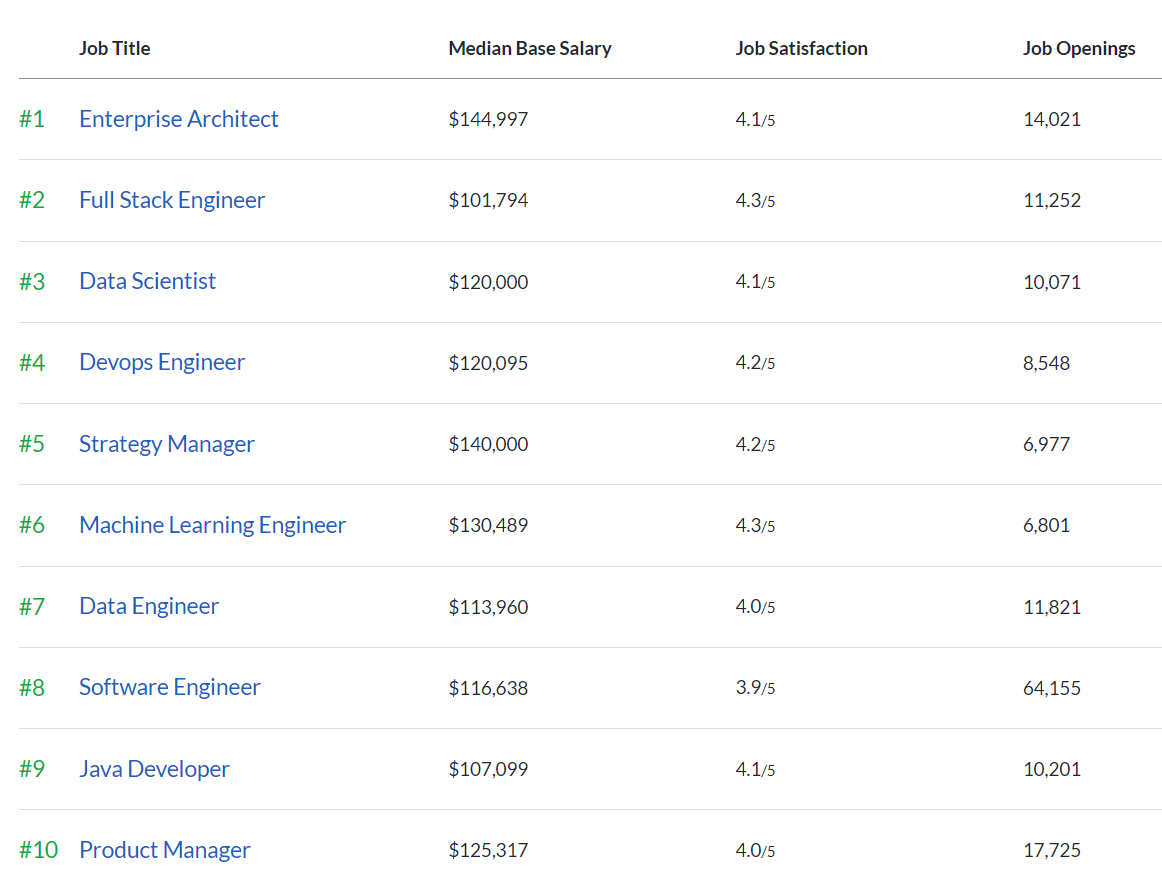This screenshot has width=1162, height=888.
Task: Select the #10 rank marker
Action: 36,849
